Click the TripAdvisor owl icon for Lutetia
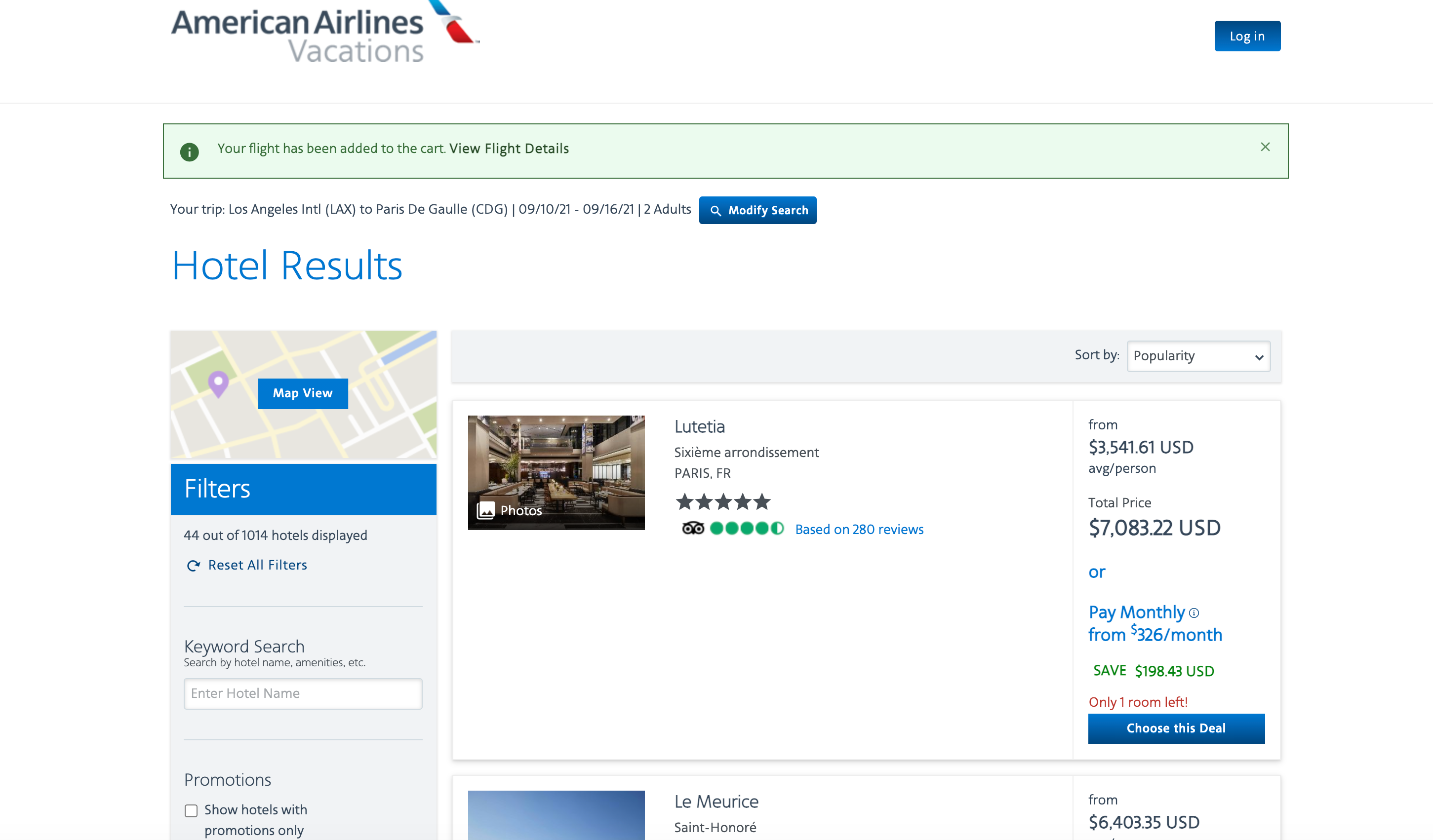This screenshot has height=840, width=1433. [x=694, y=529]
